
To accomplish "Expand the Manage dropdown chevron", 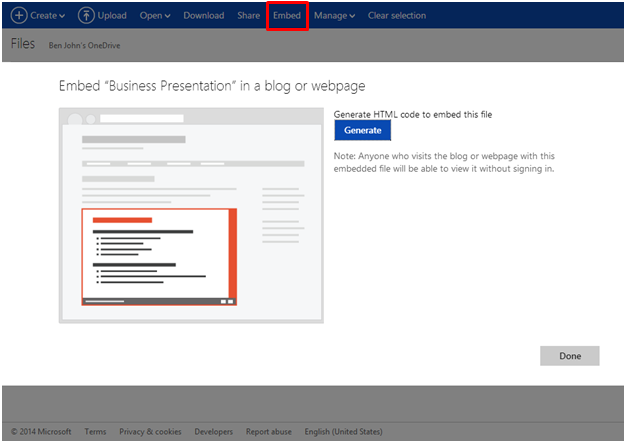I will pyautogui.click(x=352, y=16).
